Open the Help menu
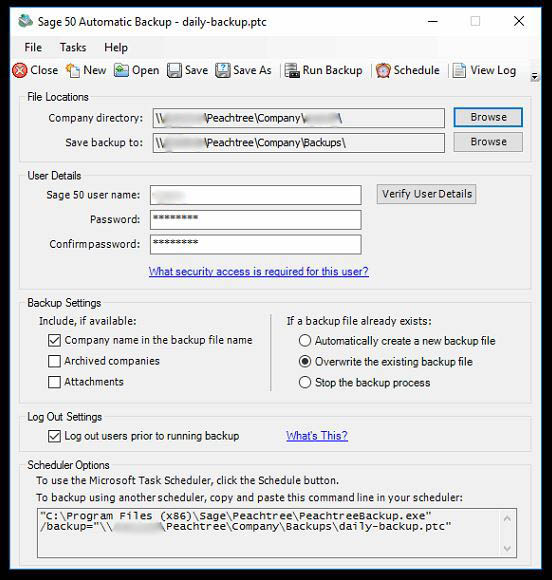This screenshot has height=580, width=552. 116,47
